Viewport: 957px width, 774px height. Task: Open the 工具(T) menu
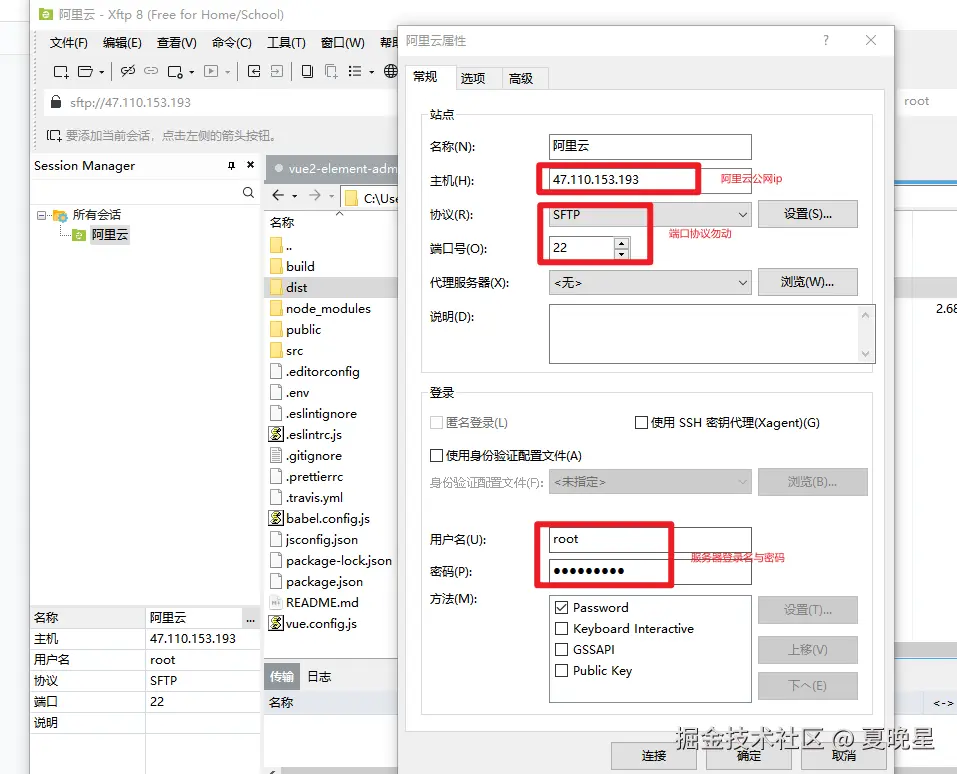286,43
